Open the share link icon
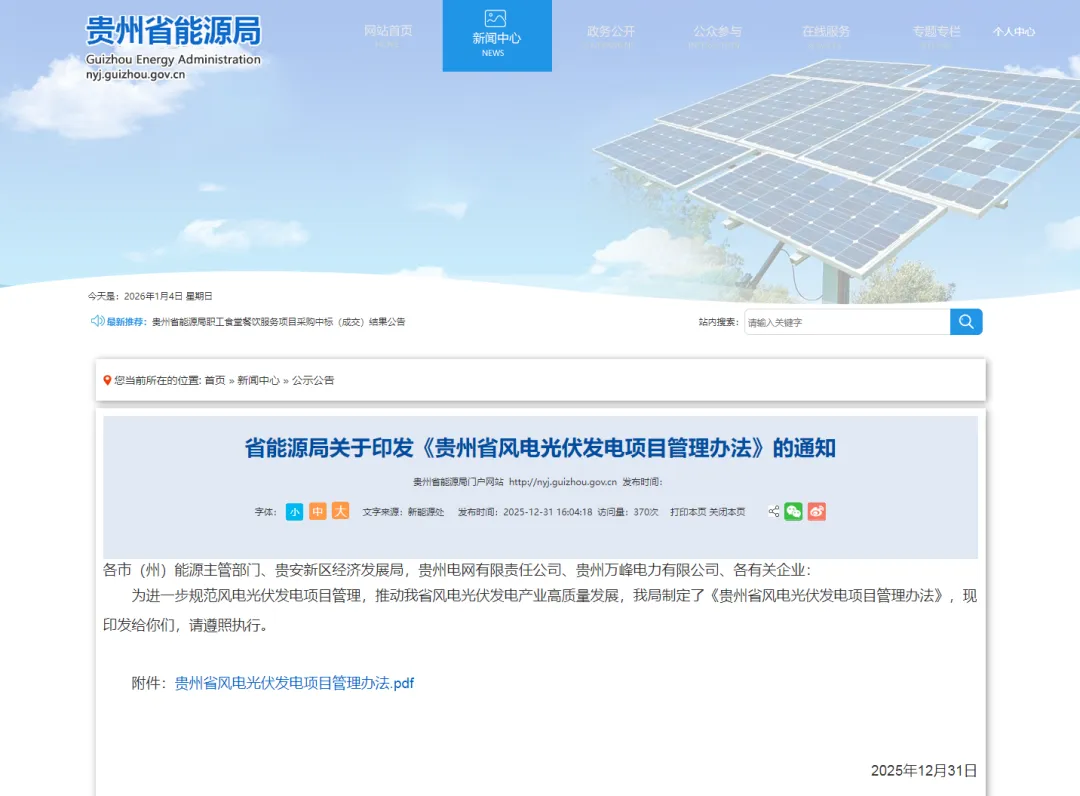This screenshot has width=1080, height=796. pyautogui.click(x=773, y=511)
